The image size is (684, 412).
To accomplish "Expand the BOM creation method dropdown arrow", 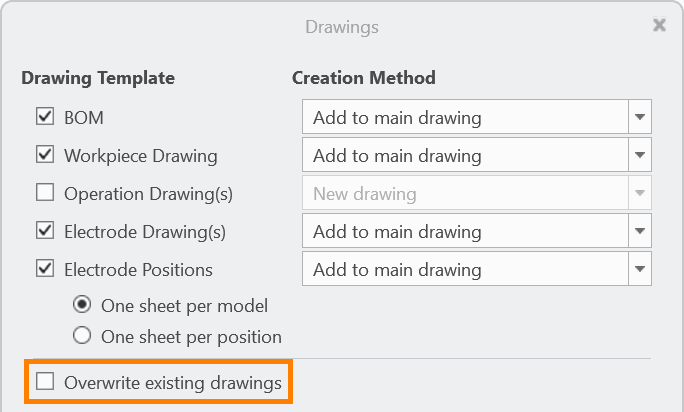I will (x=640, y=117).
